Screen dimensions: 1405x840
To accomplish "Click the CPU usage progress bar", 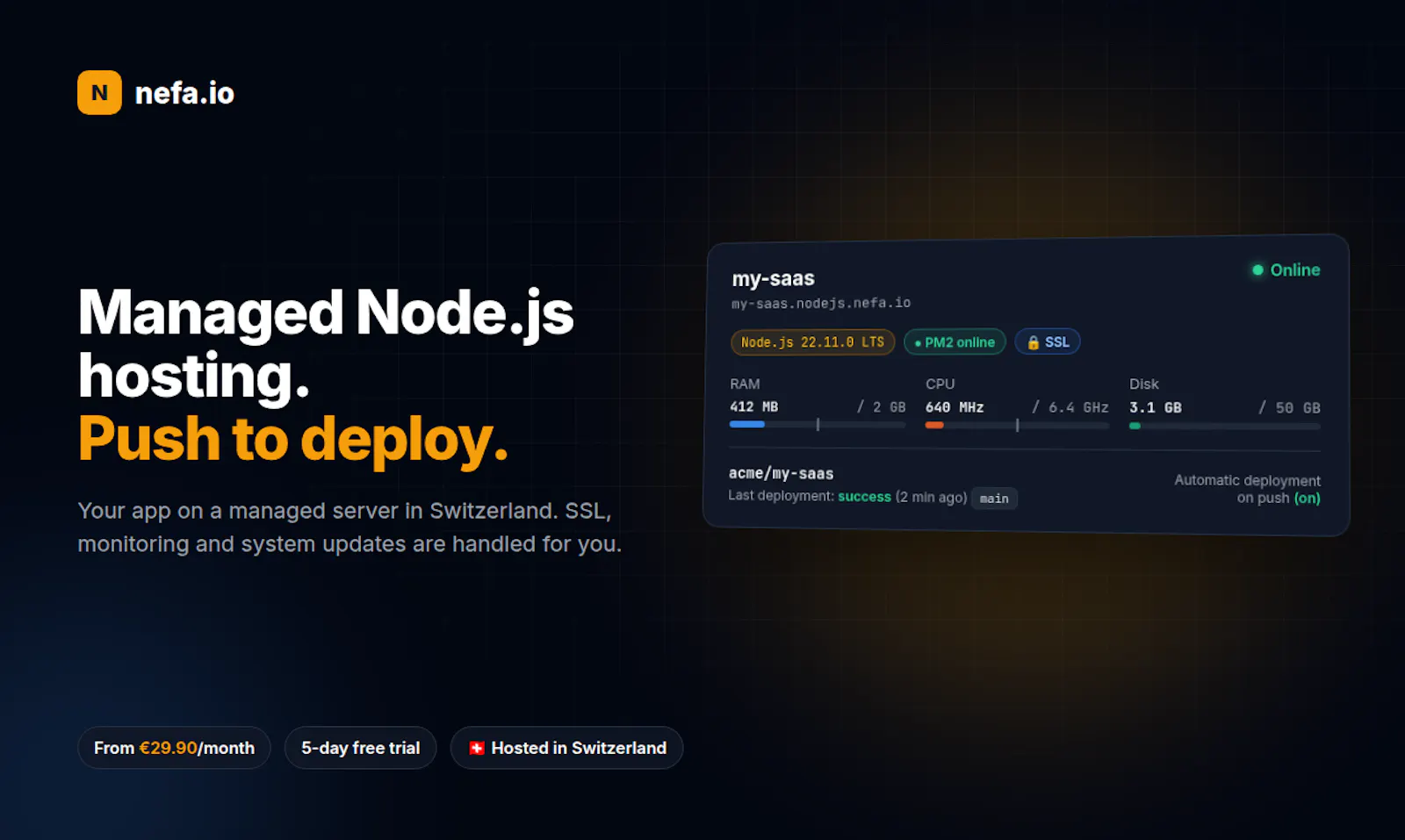I will [x=1017, y=425].
